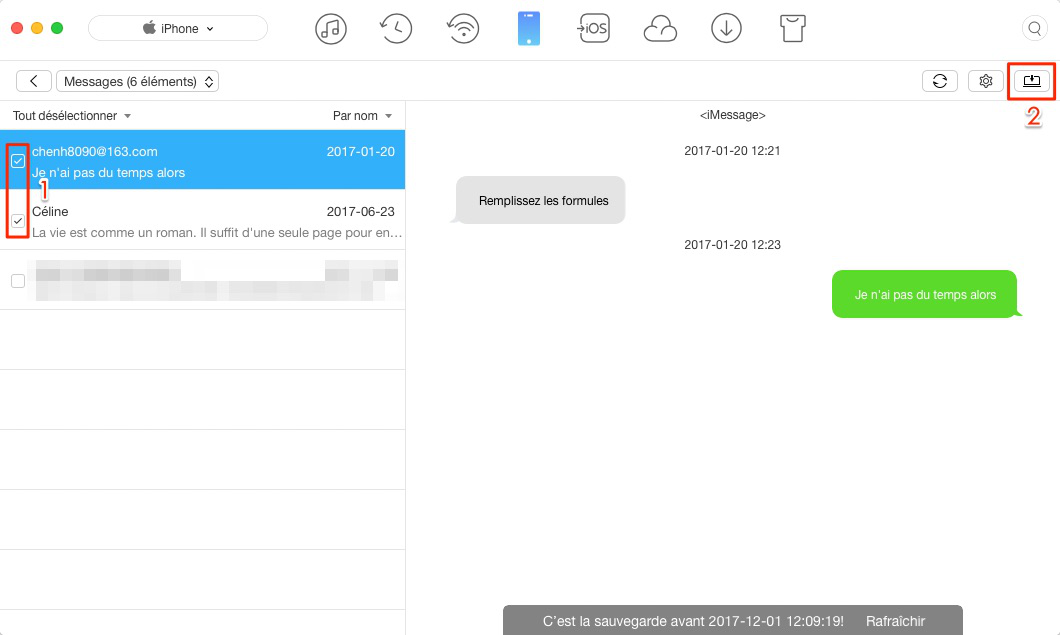Click the sauvegarde avant 2017-12-01 notice text
1060x635 pixels.
click(x=693, y=621)
